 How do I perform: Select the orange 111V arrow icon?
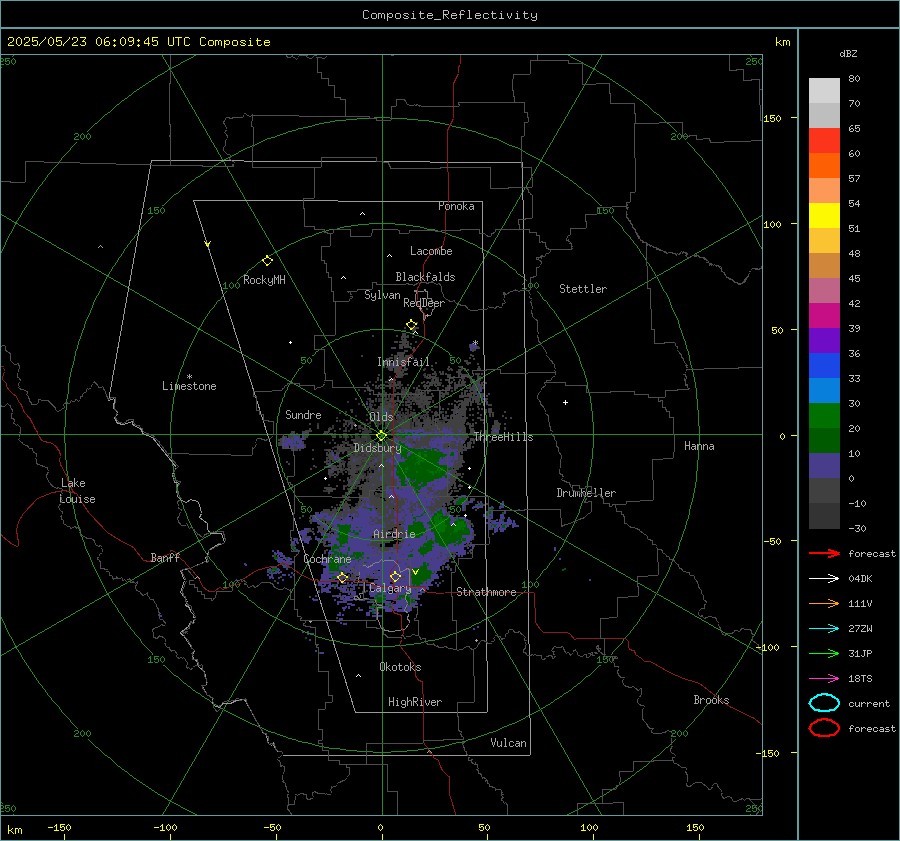[824, 603]
